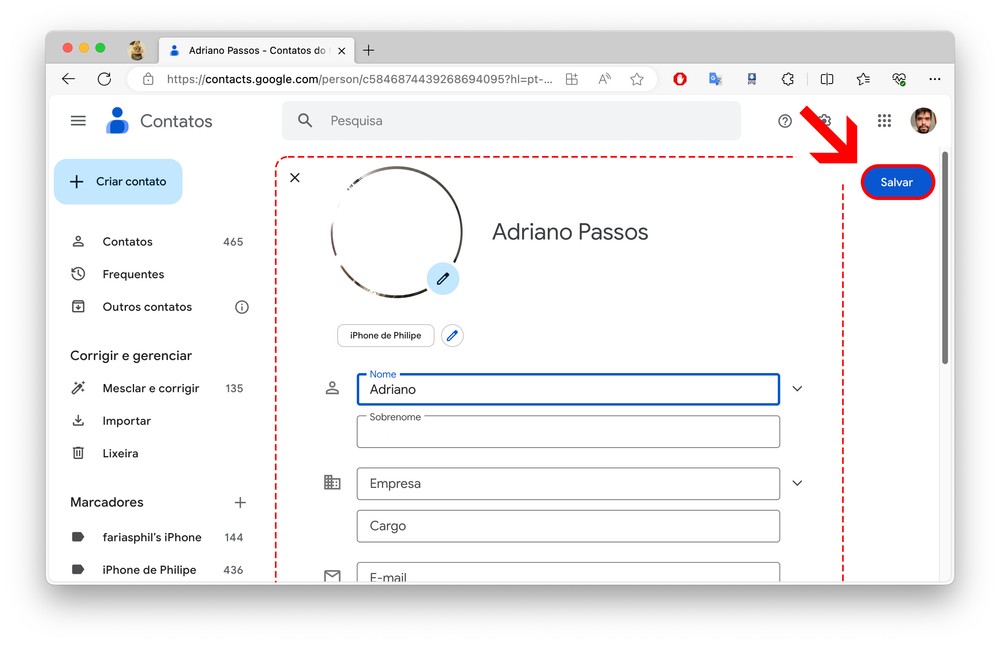The image size is (1000, 645).
Task: Edit label with pencil icon beside iPhone de Philipe
Action: [x=452, y=336]
